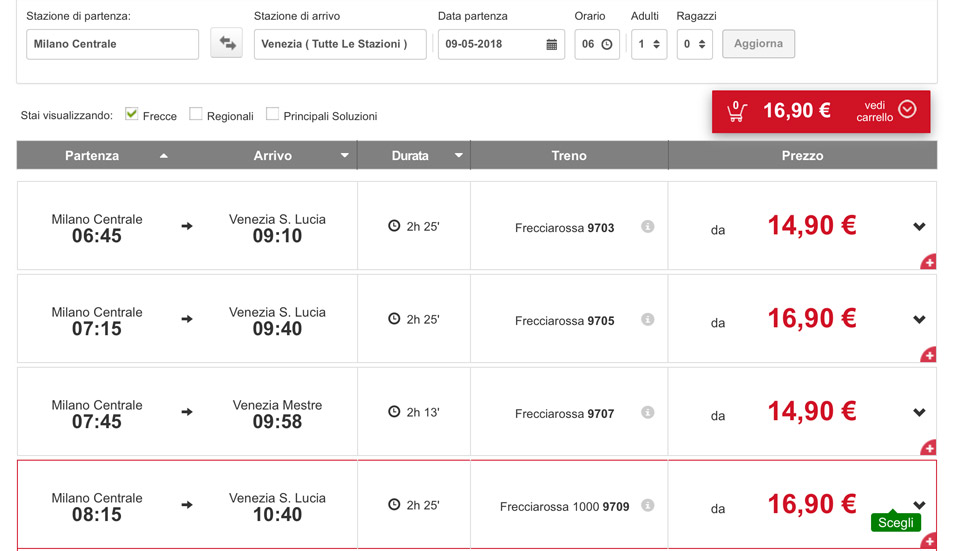Viewport: 960px width, 551px height.
Task: Open vedi carrello cart dropdown
Action: point(907,110)
